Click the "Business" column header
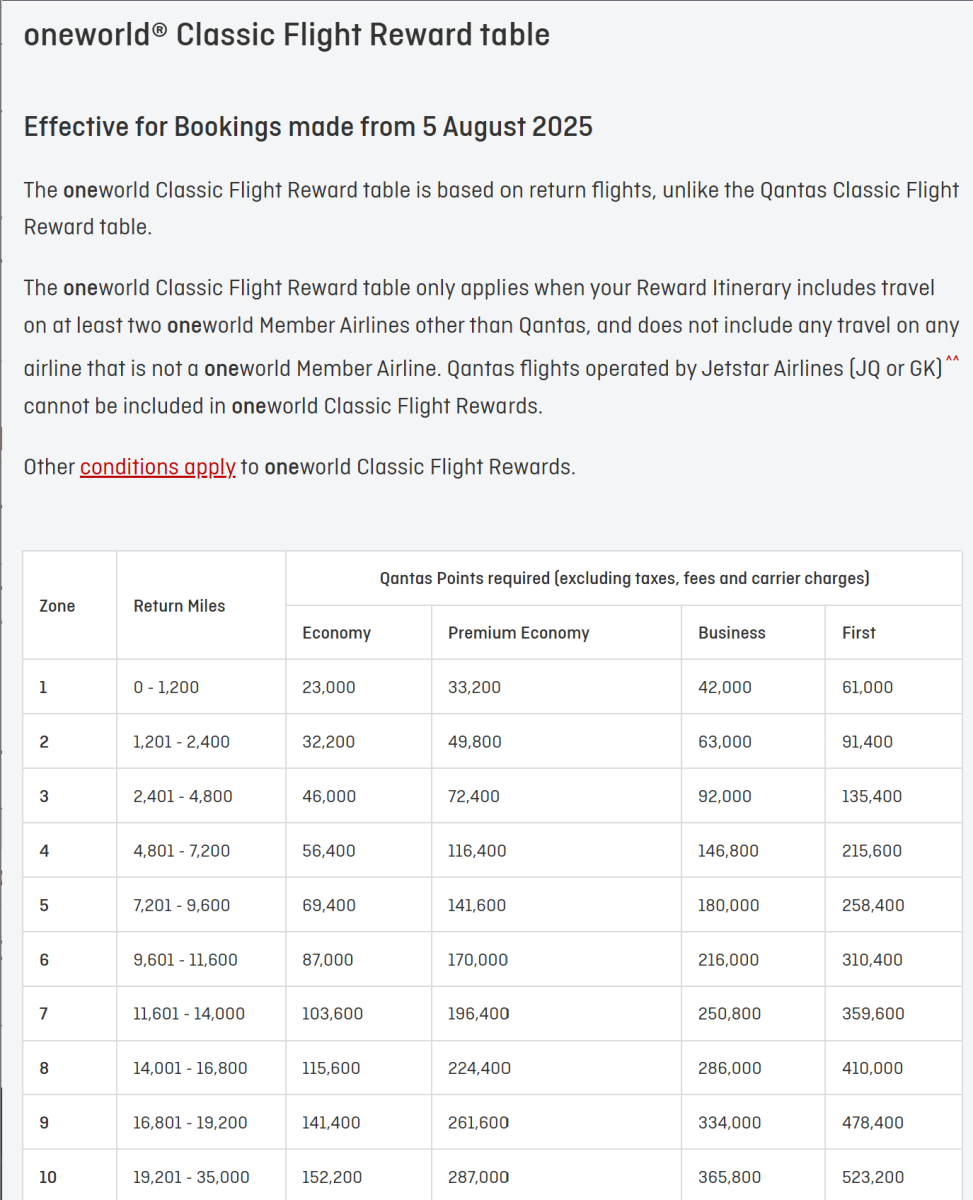Image resolution: width=973 pixels, height=1200 pixels. click(x=731, y=632)
